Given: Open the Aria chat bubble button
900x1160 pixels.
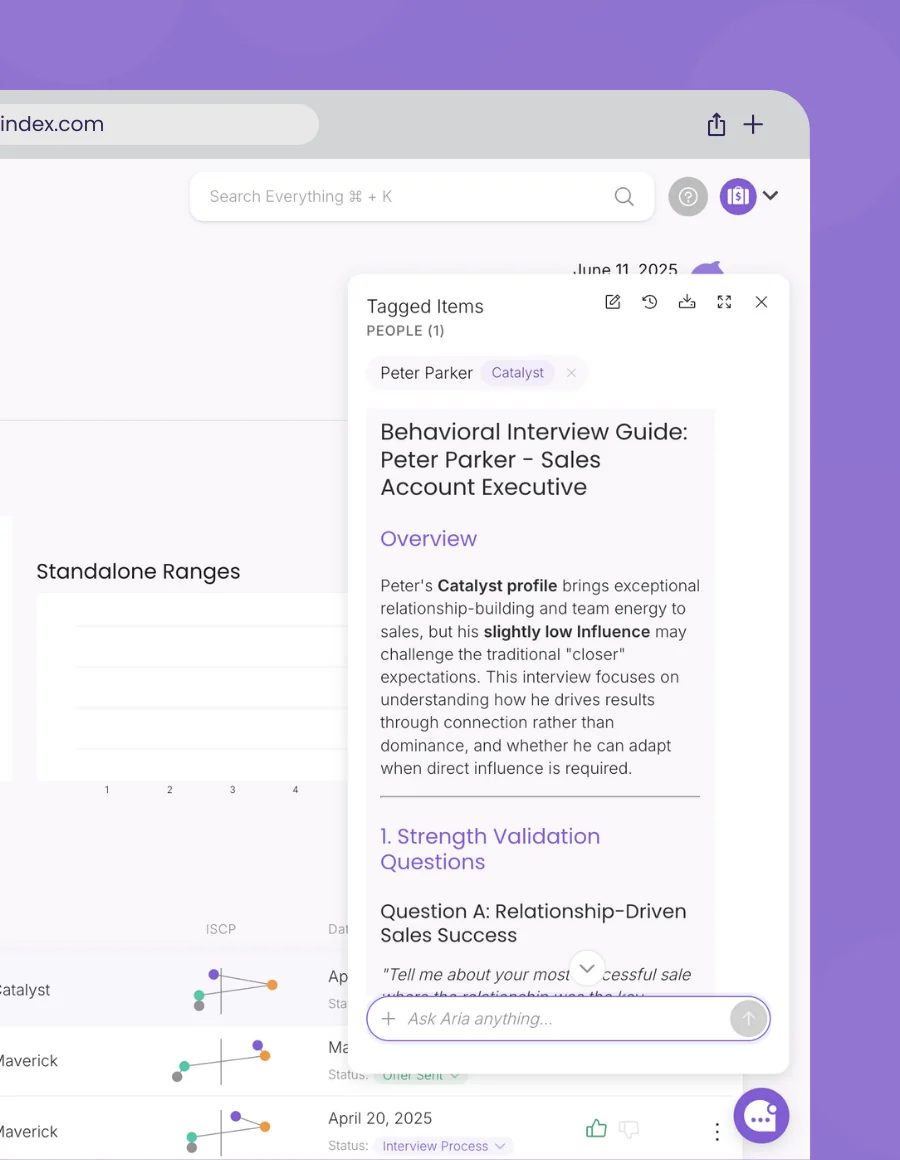Looking at the screenshot, I should point(761,1116).
